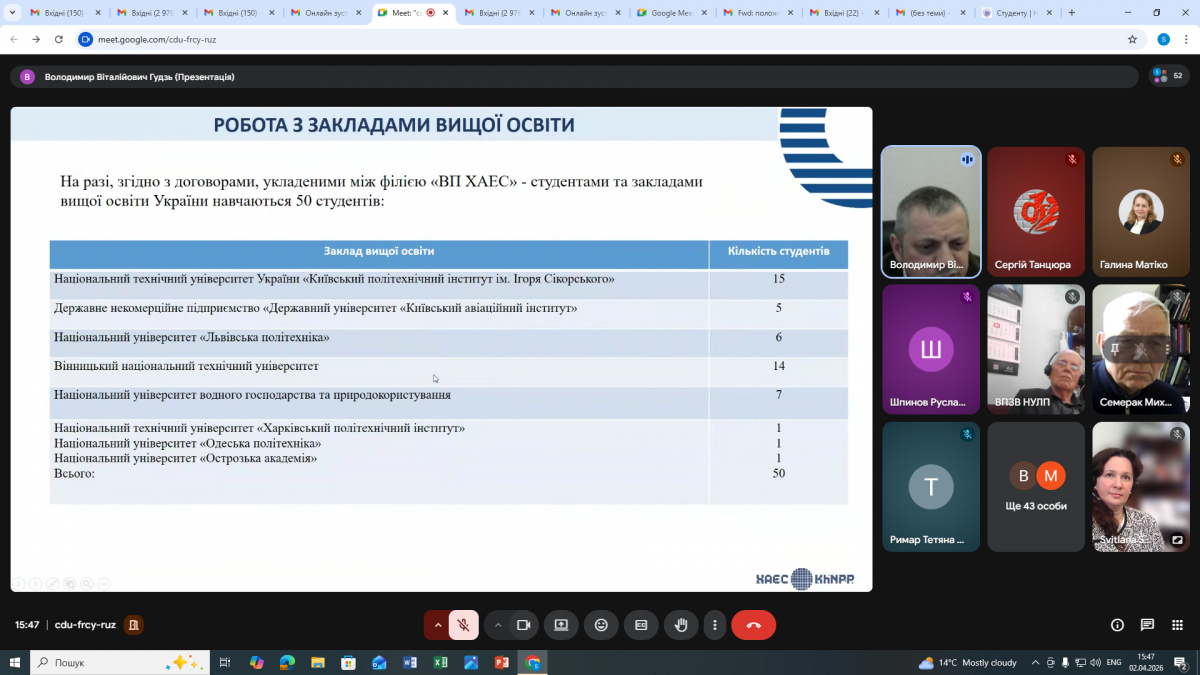The image size is (1200, 675).
Task: Open the 'Ще 43 особи' tile
Action: pos(1036,487)
